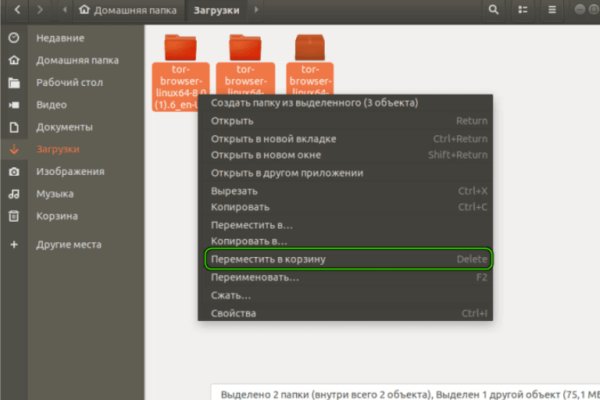The height and width of the screenshot is (400, 600).
Task: Choose 'Сжать…' in the context menu
Action: 231,295
